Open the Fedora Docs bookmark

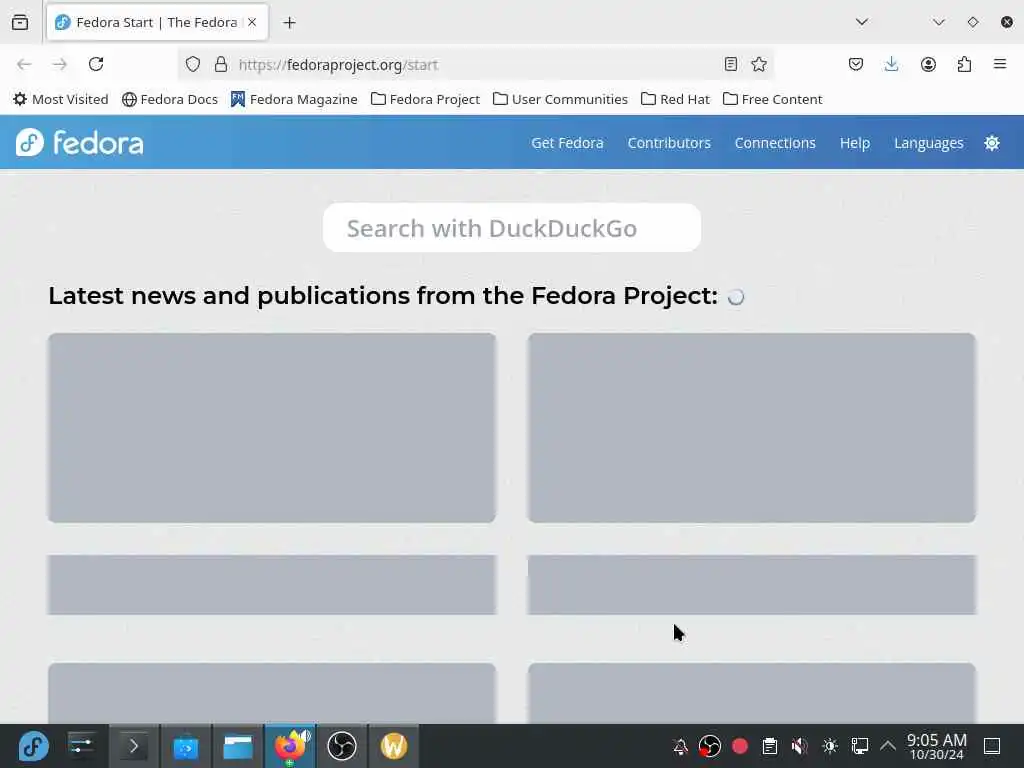click(170, 99)
